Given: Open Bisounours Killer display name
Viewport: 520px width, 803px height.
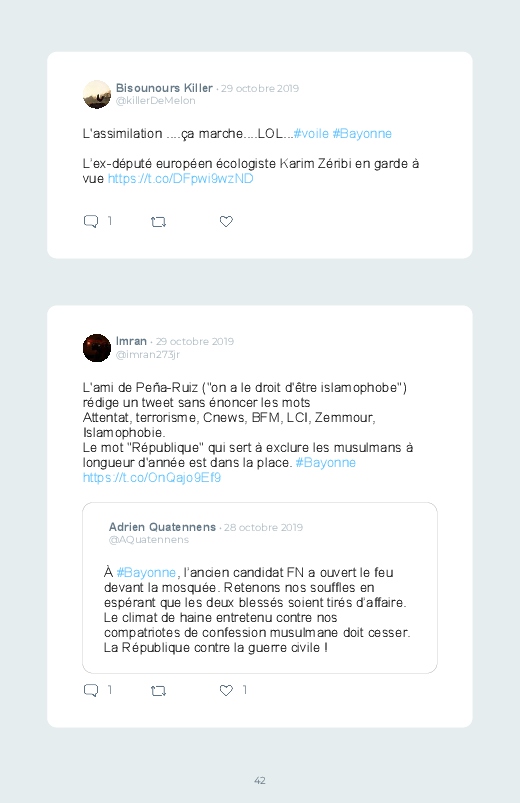Looking at the screenshot, I should pyautogui.click(x=164, y=88).
